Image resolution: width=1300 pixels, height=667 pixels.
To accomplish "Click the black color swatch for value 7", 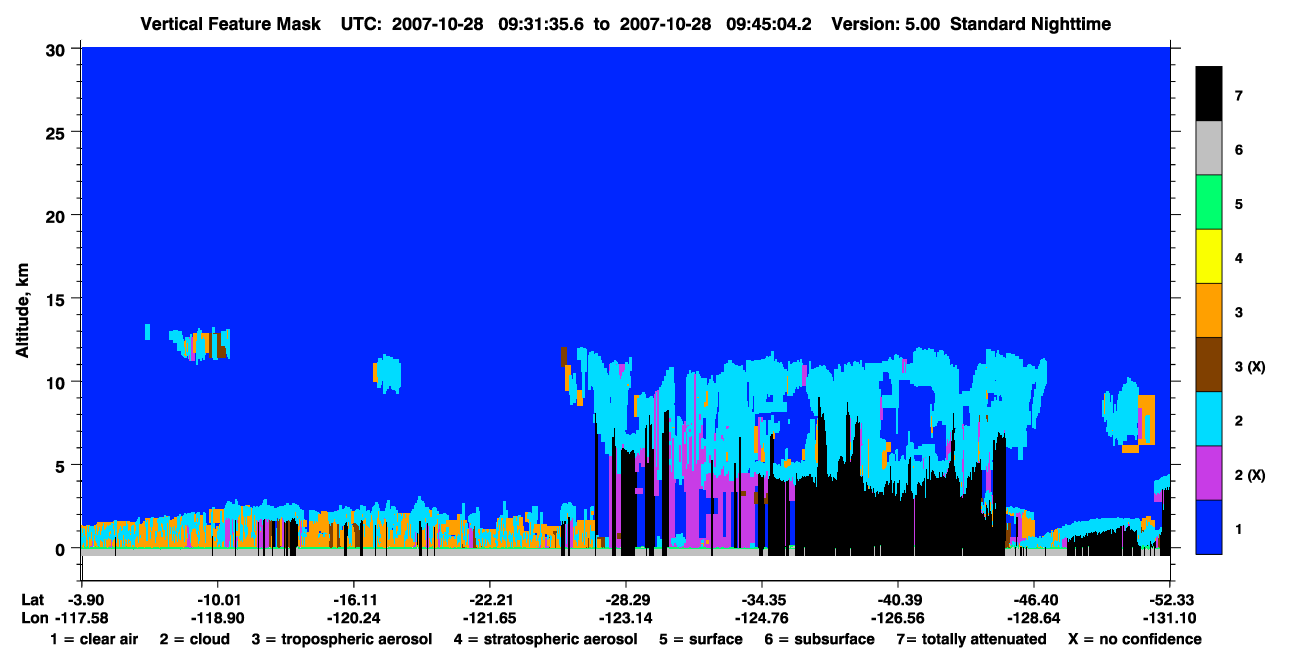I will [x=1209, y=95].
